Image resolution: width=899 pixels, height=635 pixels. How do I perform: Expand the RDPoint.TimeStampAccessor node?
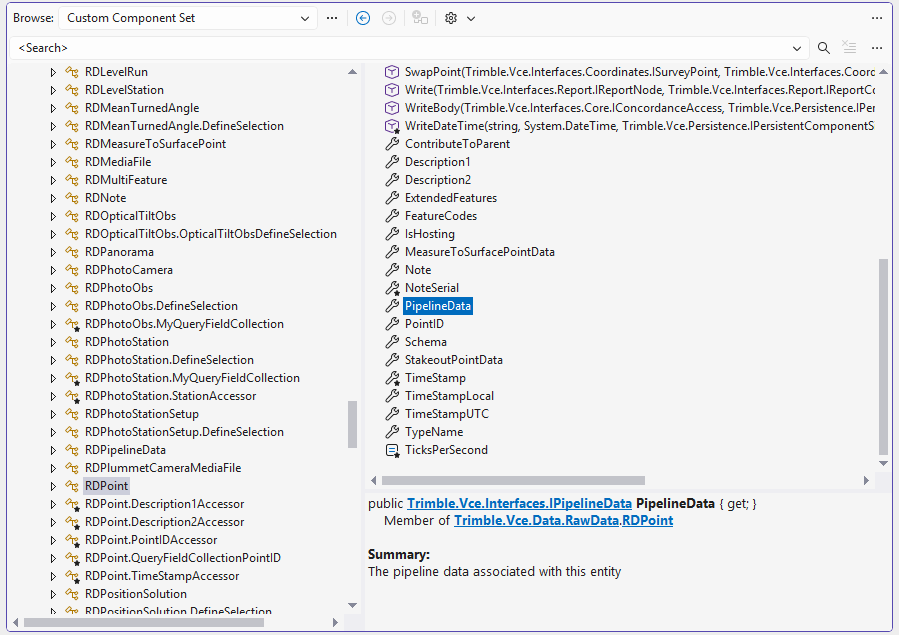point(53,576)
